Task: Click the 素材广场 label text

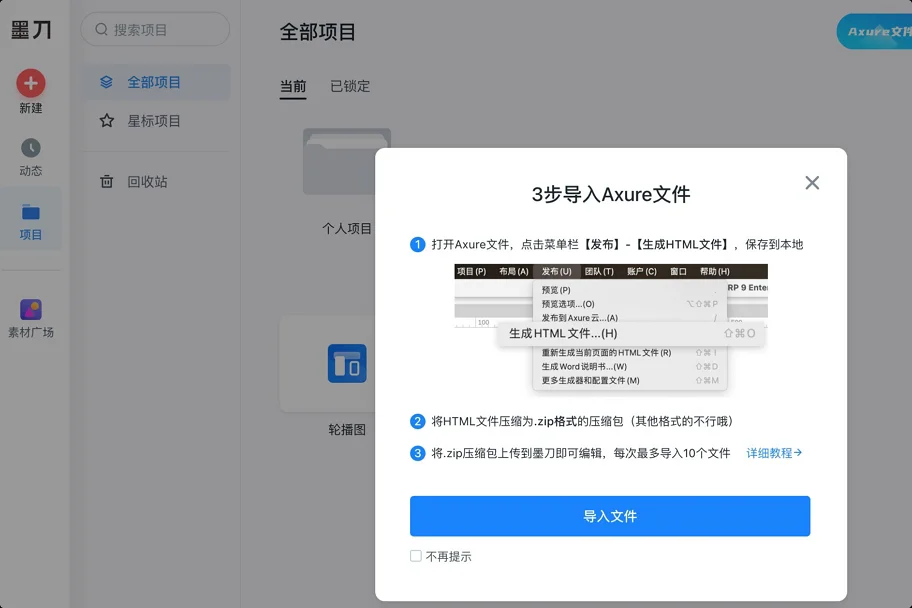Action: [31, 332]
